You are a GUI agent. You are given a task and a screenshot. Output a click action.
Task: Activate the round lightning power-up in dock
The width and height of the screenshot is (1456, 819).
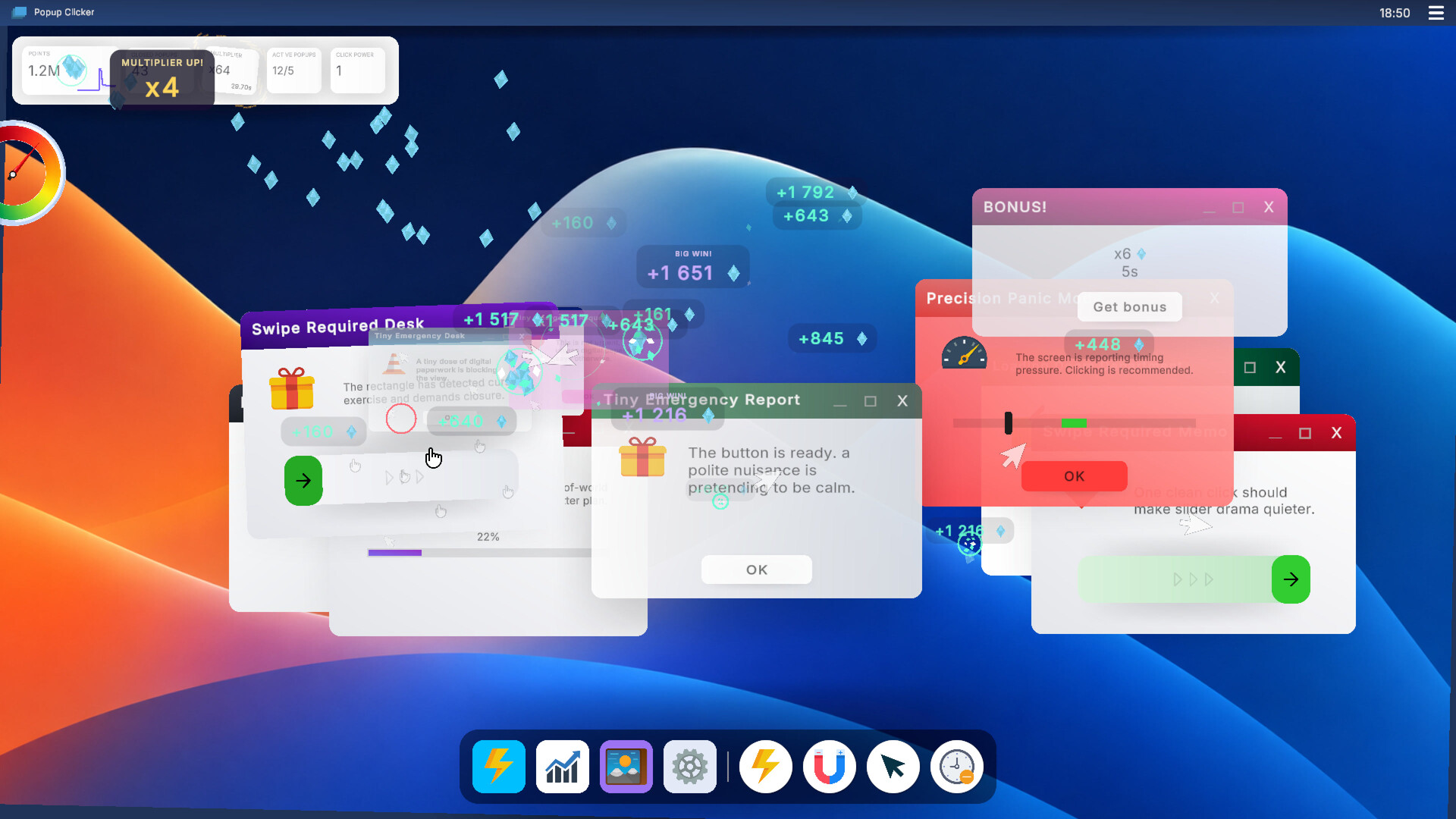click(765, 767)
